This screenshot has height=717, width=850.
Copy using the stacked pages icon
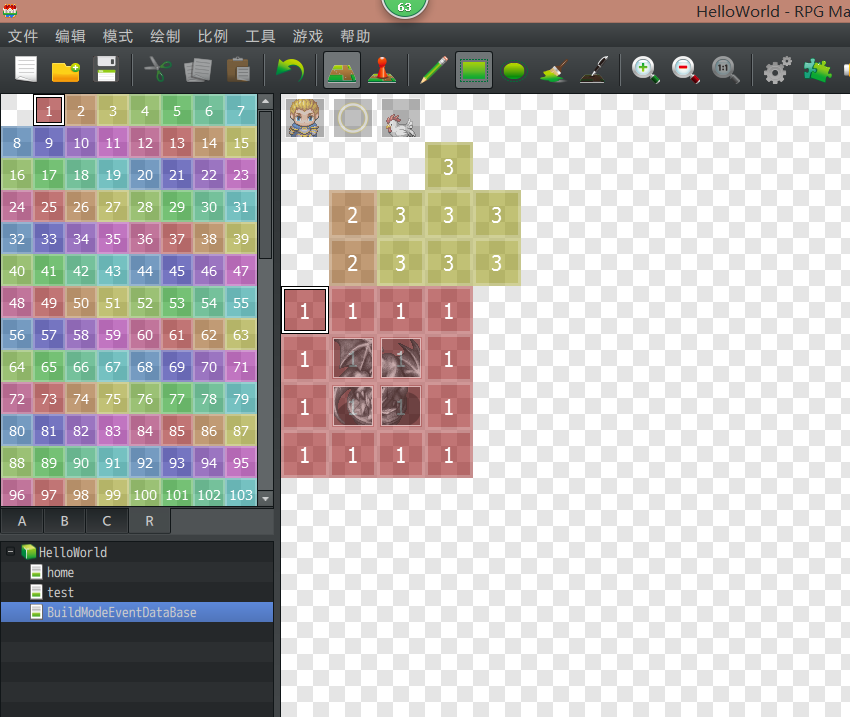pos(197,70)
